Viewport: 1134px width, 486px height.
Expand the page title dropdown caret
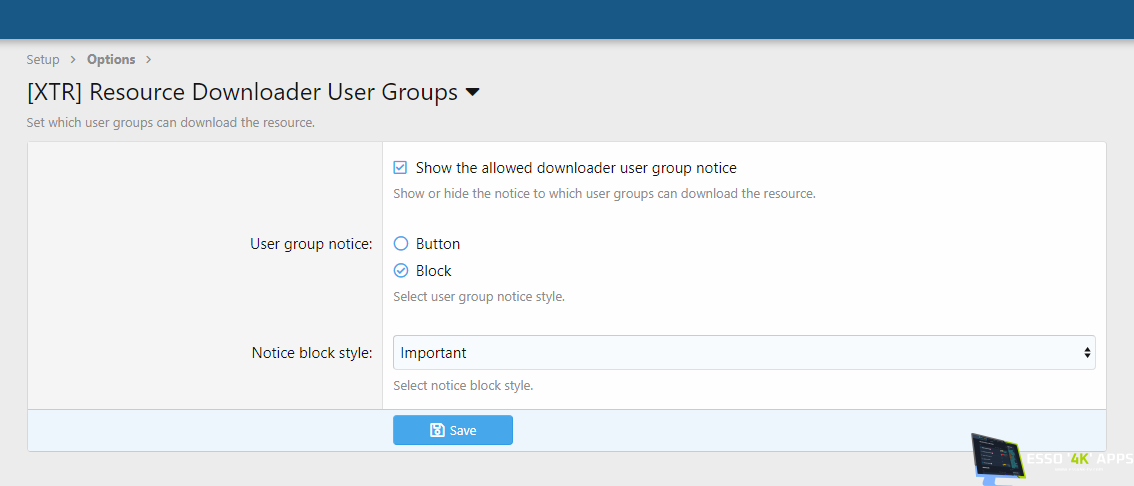coord(473,93)
